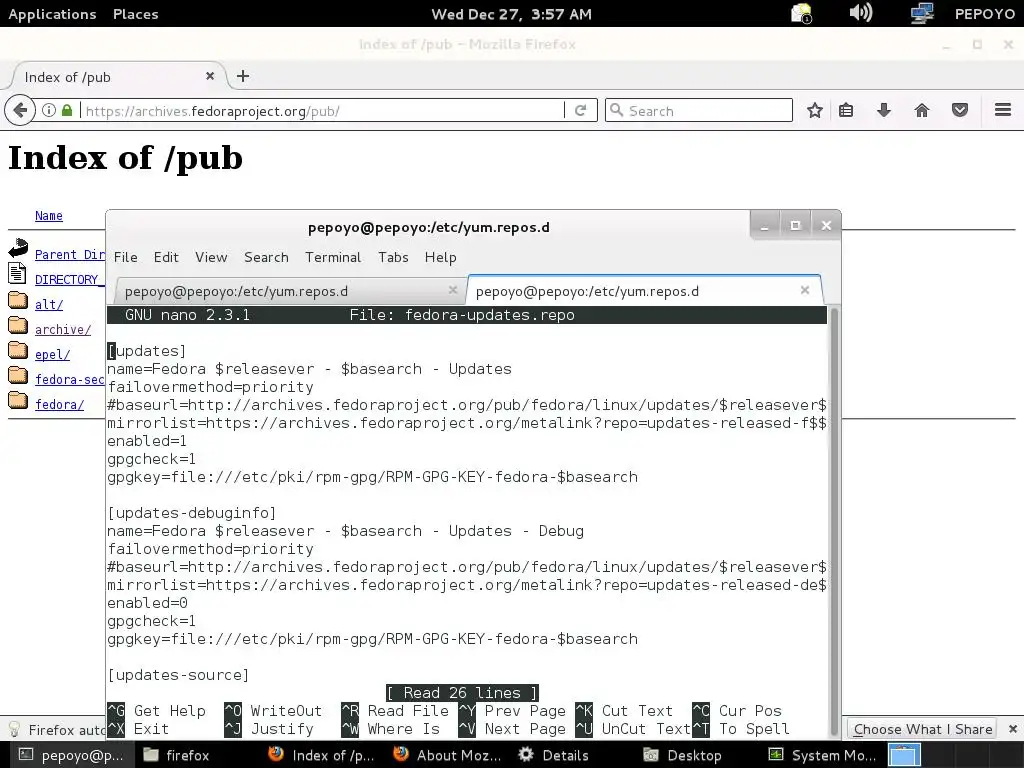Click epel/ folder icon
The image size is (1024, 768).
tap(18, 351)
